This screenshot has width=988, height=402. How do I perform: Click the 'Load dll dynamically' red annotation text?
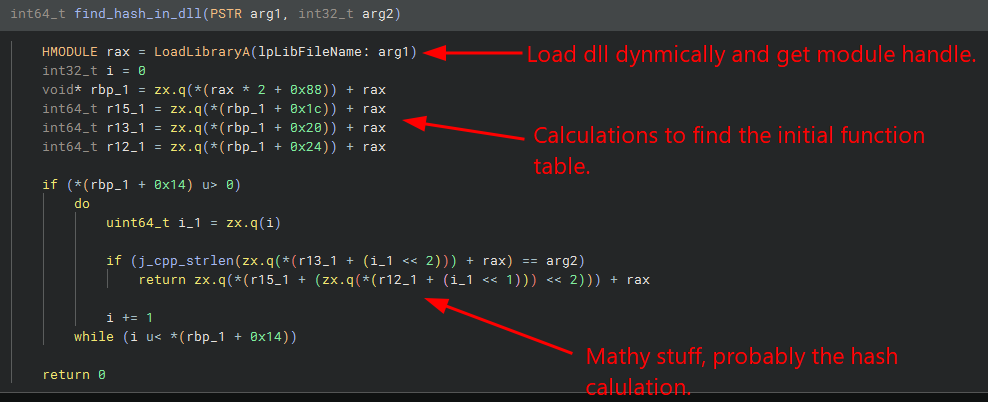(750, 55)
